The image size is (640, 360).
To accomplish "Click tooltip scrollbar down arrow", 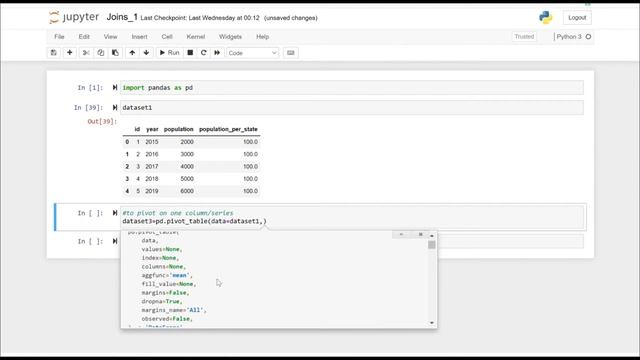I will (x=432, y=323).
